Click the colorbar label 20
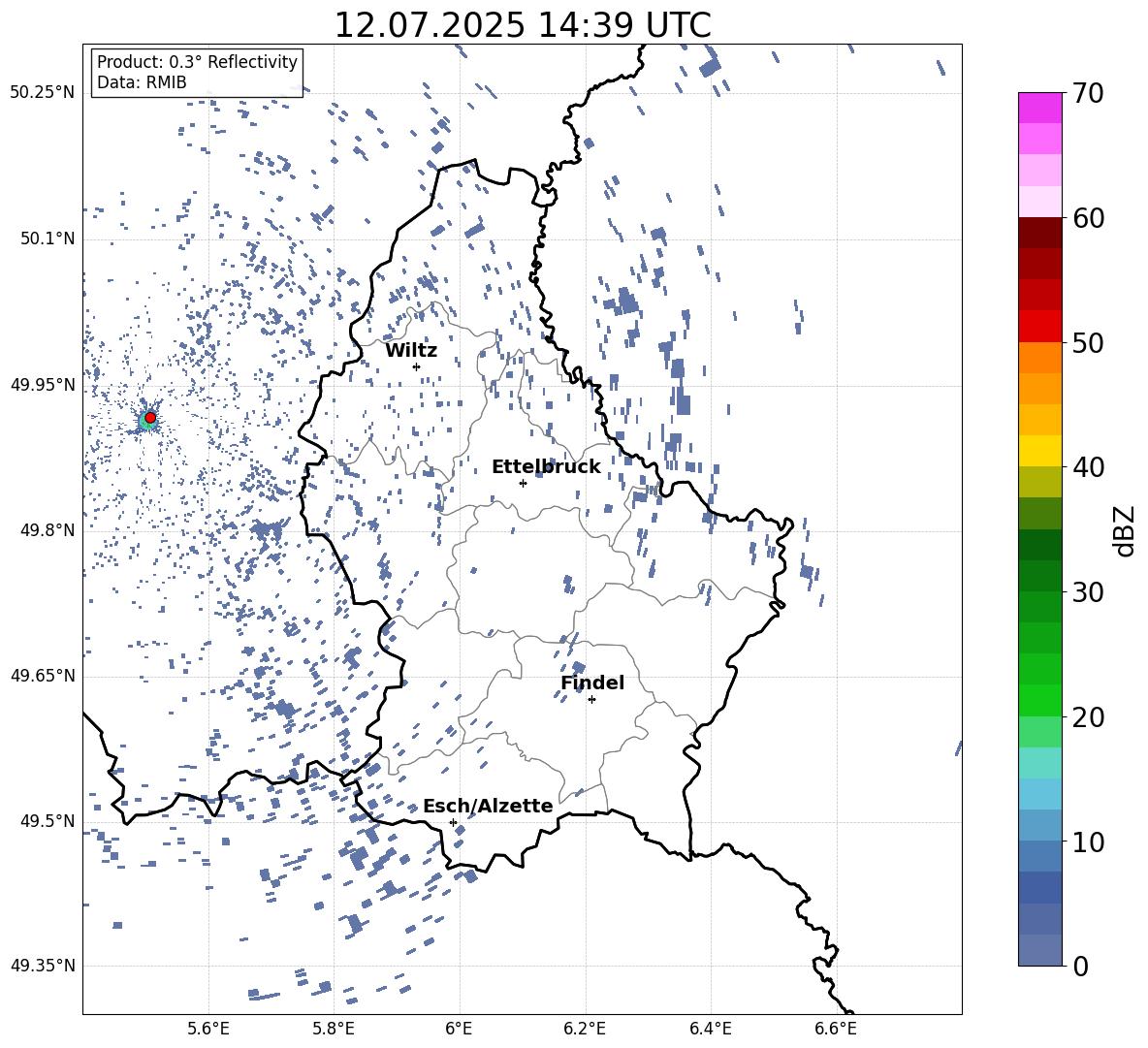1148x1048 pixels. coord(1088,716)
